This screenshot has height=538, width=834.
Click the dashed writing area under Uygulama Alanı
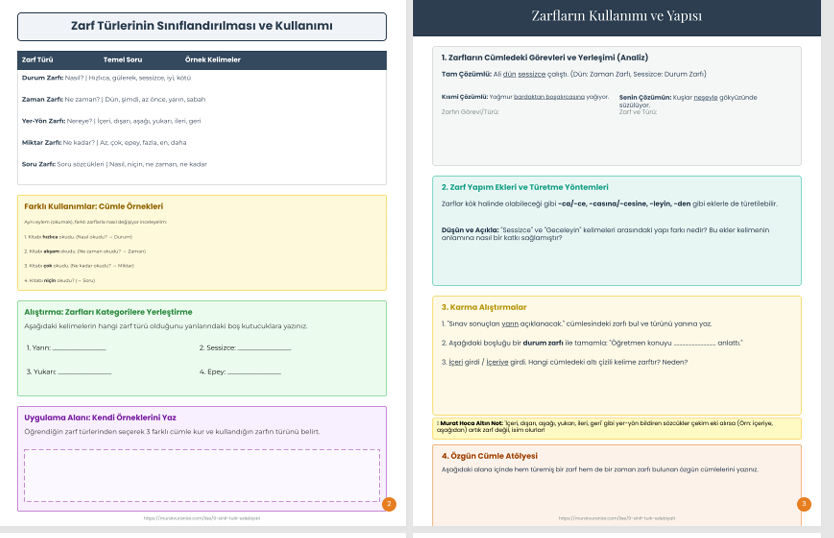(201, 475)
